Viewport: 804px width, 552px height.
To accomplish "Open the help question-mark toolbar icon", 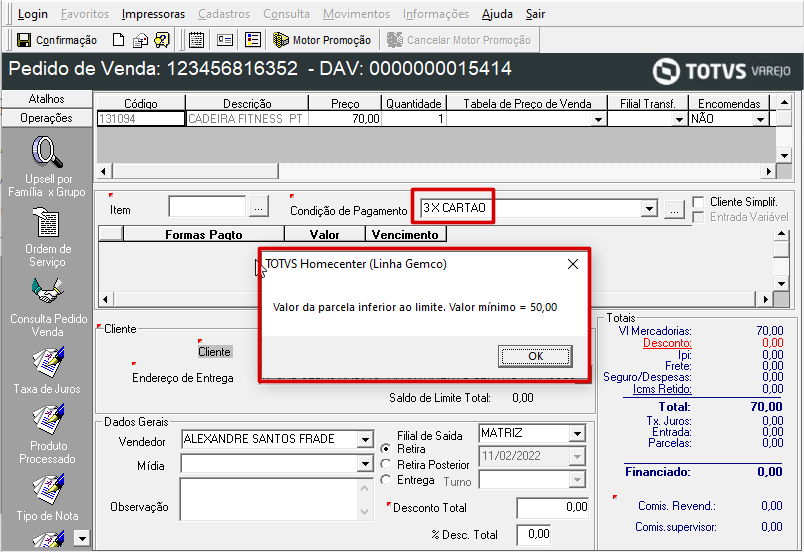I will pyautogui.click(x=162, y=40).
